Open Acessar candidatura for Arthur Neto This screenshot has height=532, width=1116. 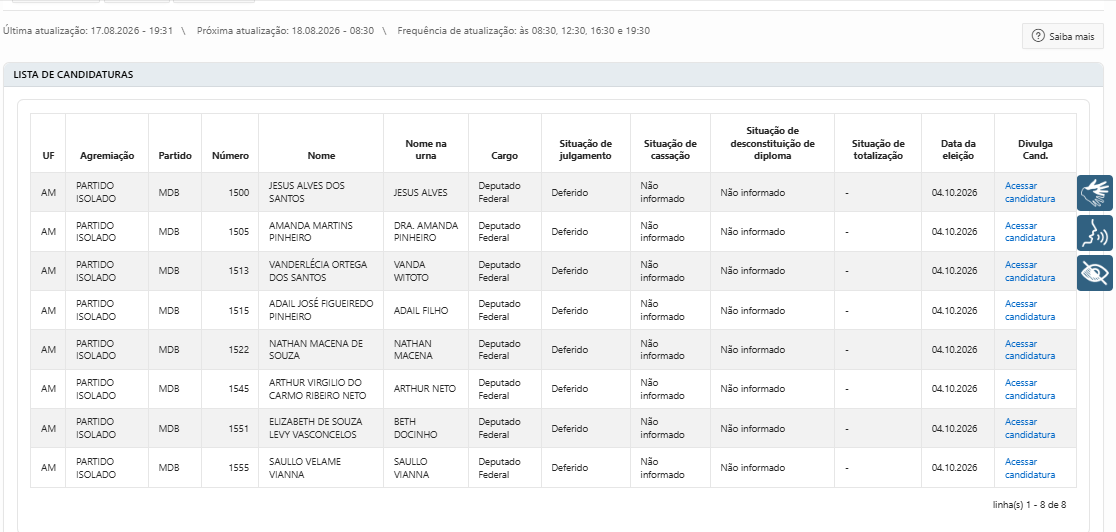click(x=1029, y=389)
